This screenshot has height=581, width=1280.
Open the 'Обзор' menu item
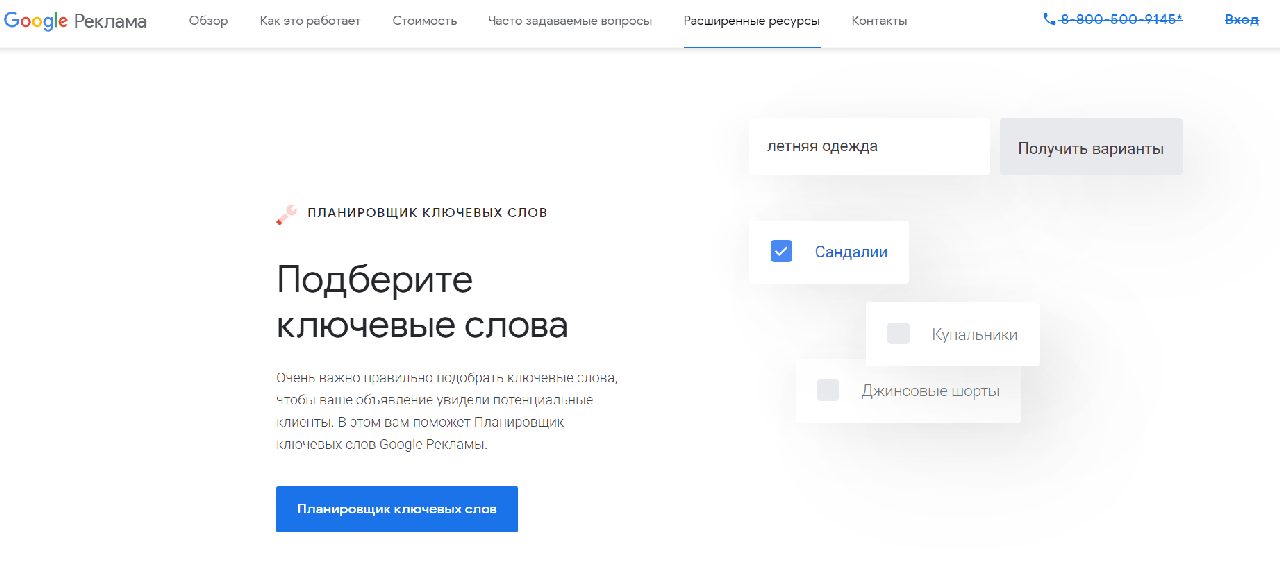click(x=209, y=20)
